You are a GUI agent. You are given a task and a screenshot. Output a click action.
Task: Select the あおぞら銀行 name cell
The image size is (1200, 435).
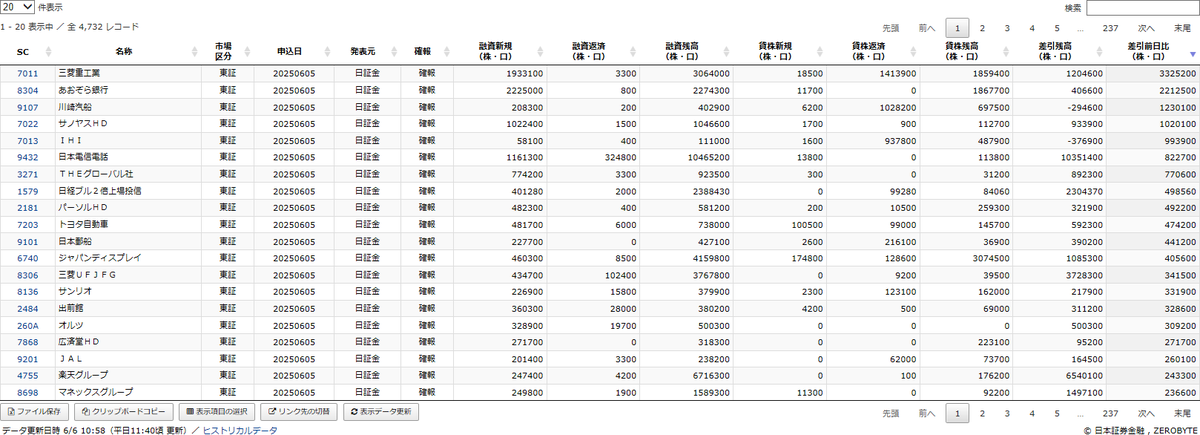128,89
